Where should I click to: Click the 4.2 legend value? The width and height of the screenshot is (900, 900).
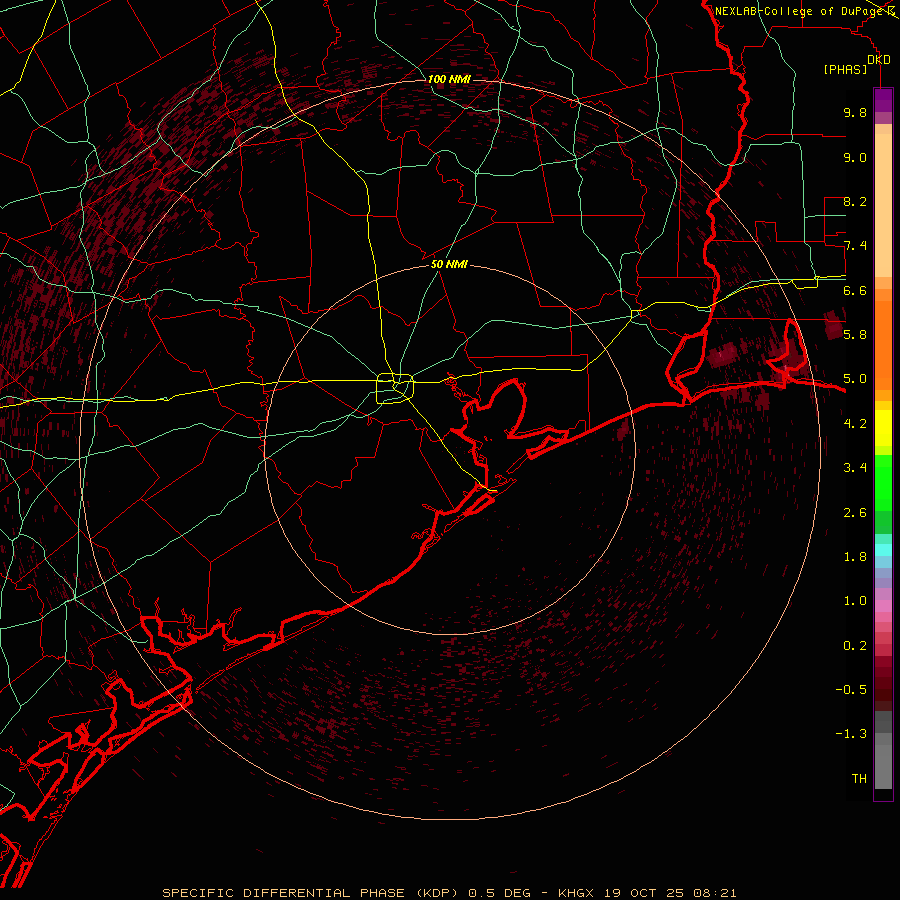(855, 424)
